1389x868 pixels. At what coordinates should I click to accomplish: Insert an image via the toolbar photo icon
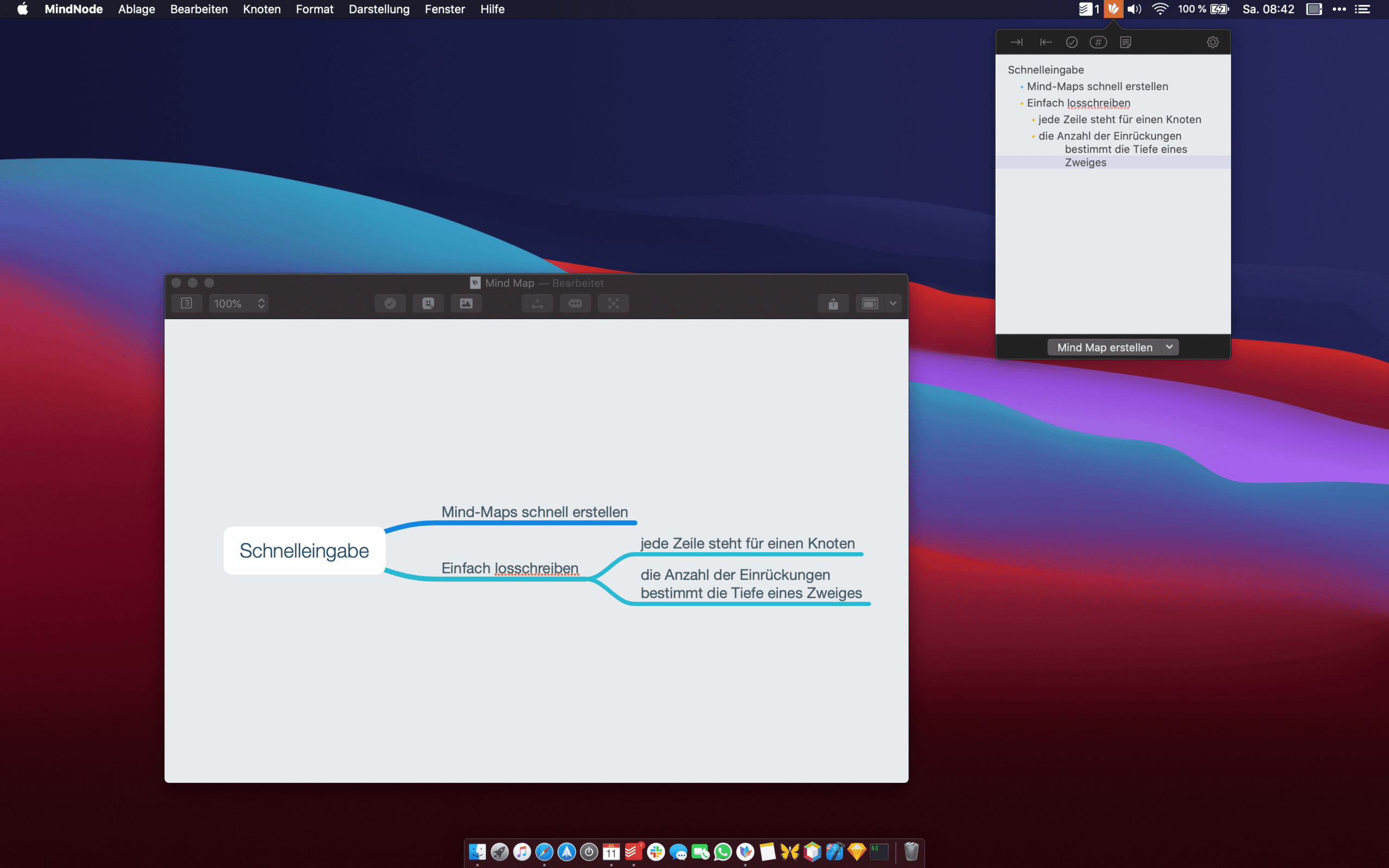tap(466, 303)
